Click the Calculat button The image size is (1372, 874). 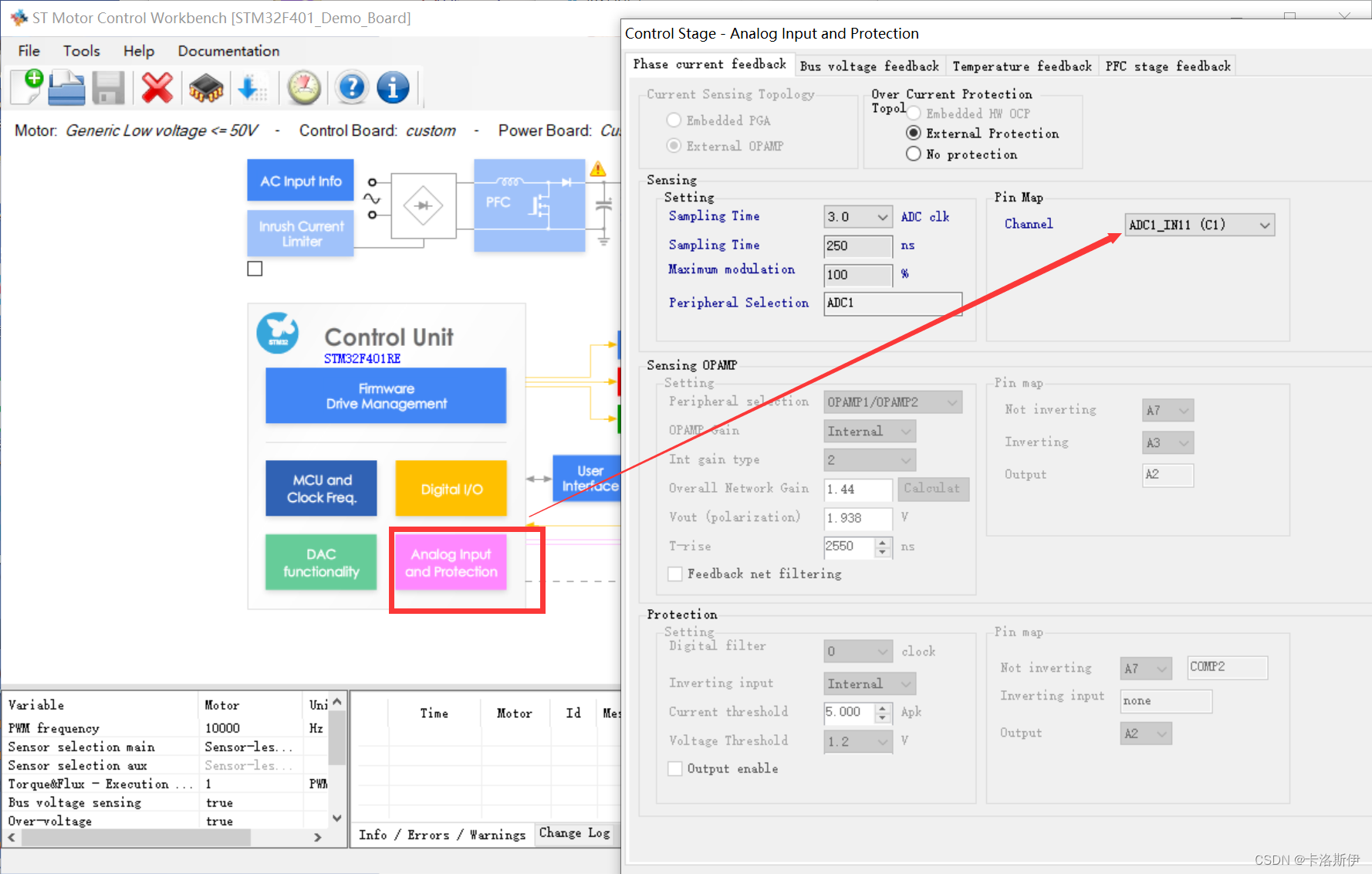point(933,489)
